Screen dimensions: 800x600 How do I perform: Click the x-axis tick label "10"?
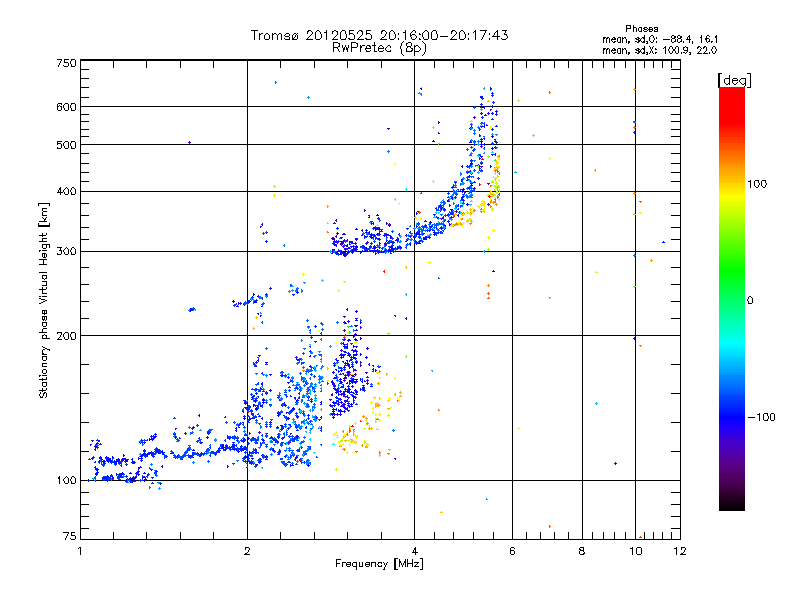(x=635, y=551)
